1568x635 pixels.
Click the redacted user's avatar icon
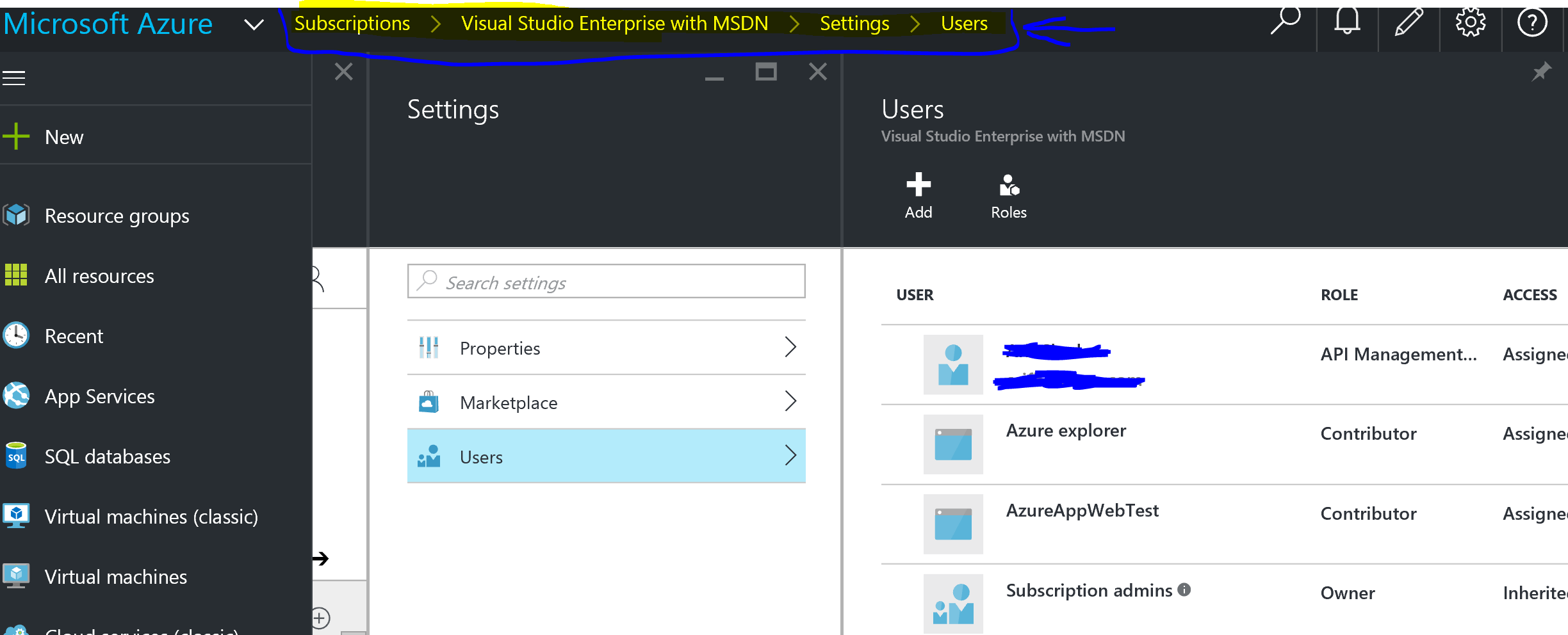click(x=953, y=364)
